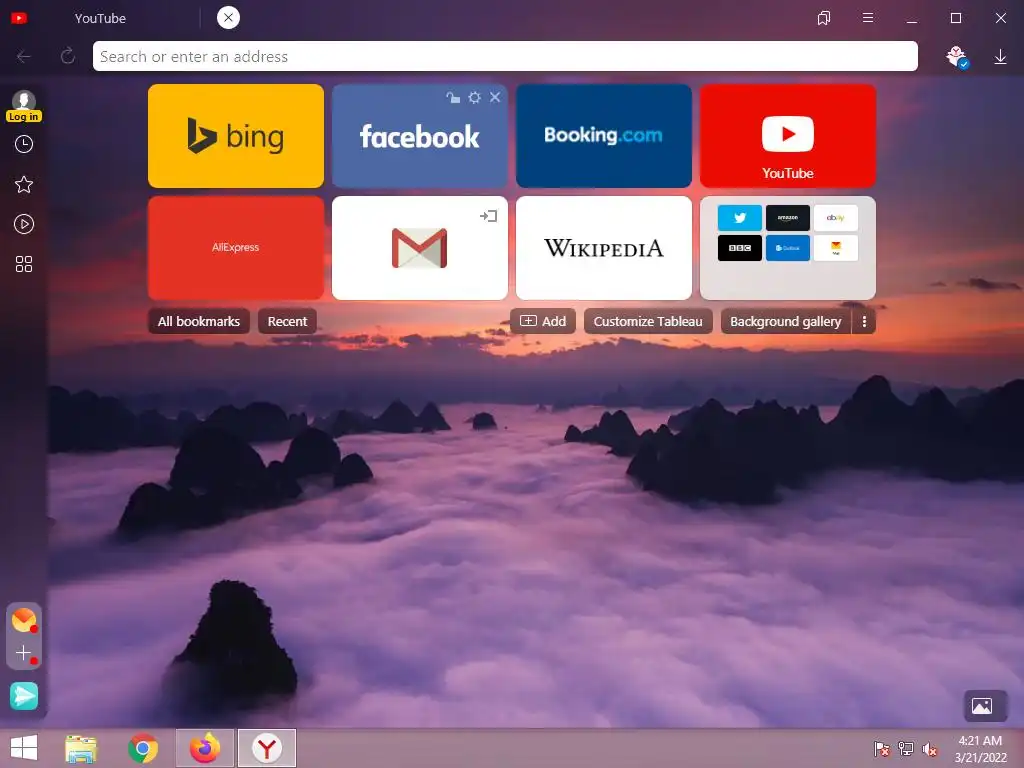Open Windows Start menu

pos(24,748)
